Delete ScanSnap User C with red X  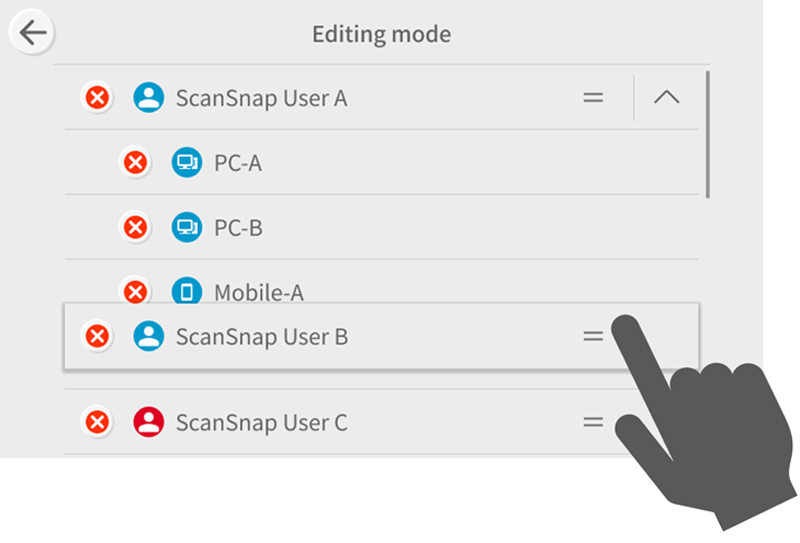97,422
